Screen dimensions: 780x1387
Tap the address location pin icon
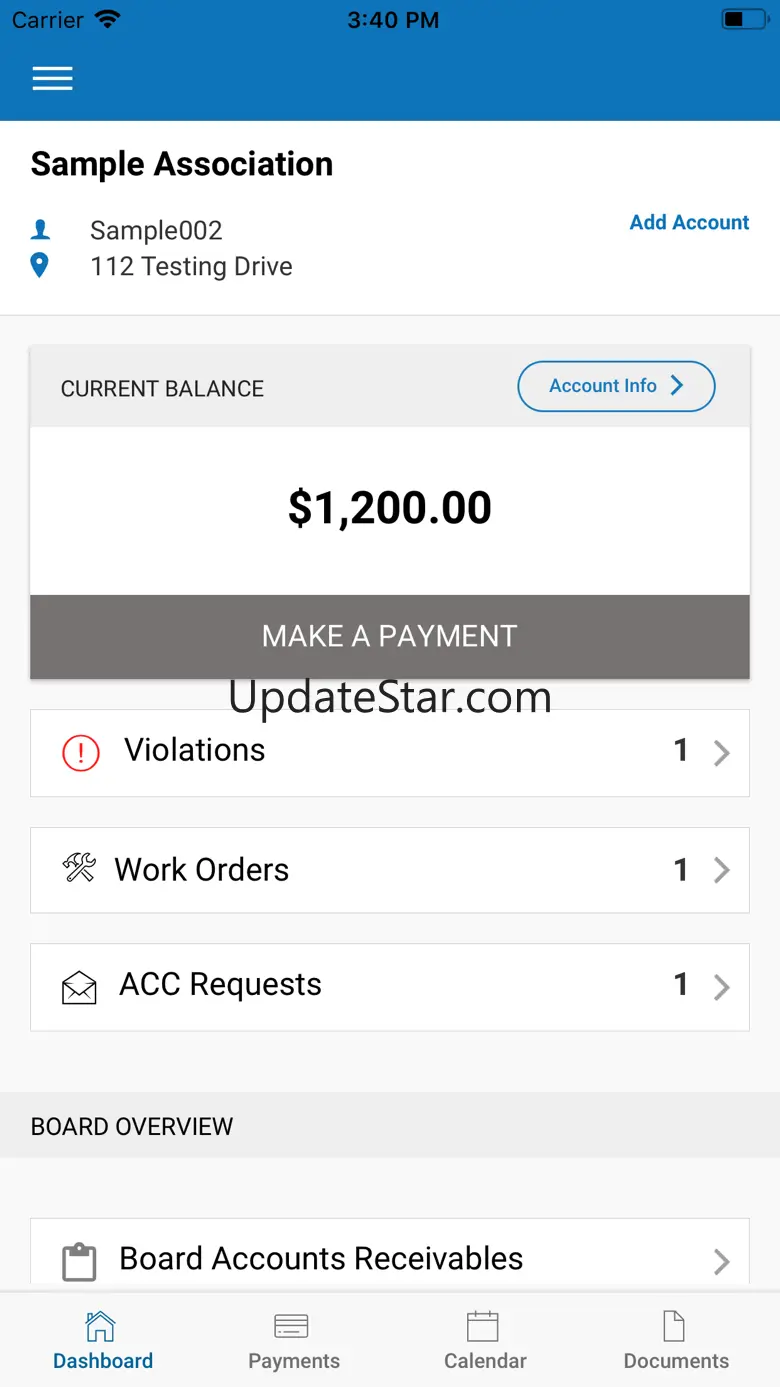tap(40, 266)
